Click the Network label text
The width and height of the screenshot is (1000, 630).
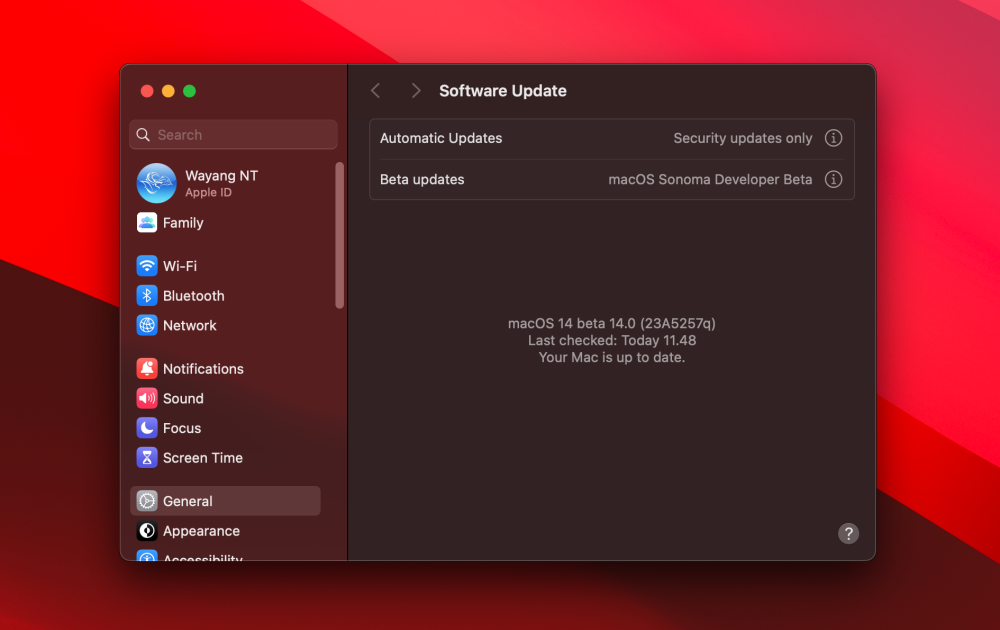[x=190, y=325]
